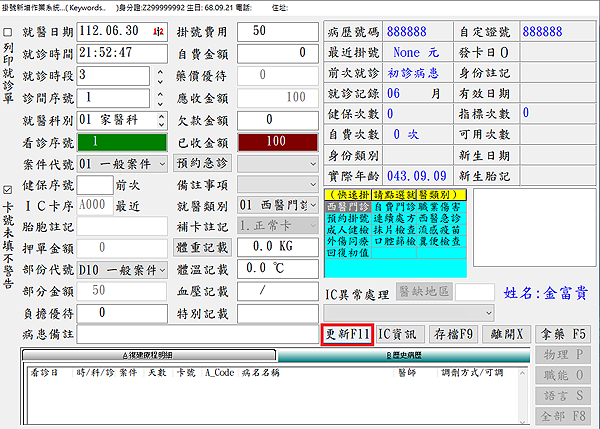This screenshot has height=429, width=600.
Task: Choose 西醫門診 in the quick registration list
Action: [348, 206]
